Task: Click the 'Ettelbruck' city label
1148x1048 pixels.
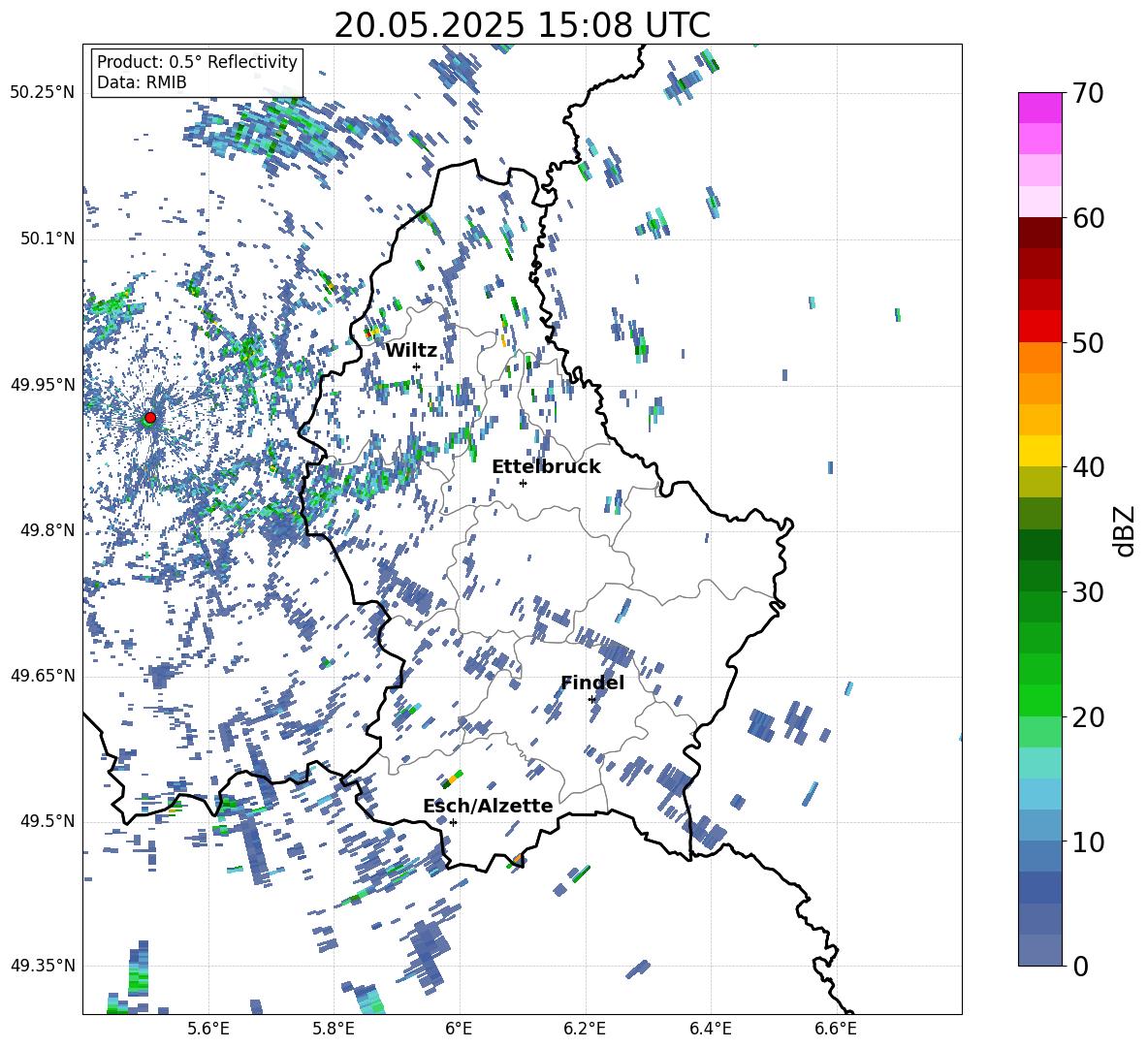Action: [546, 467]
